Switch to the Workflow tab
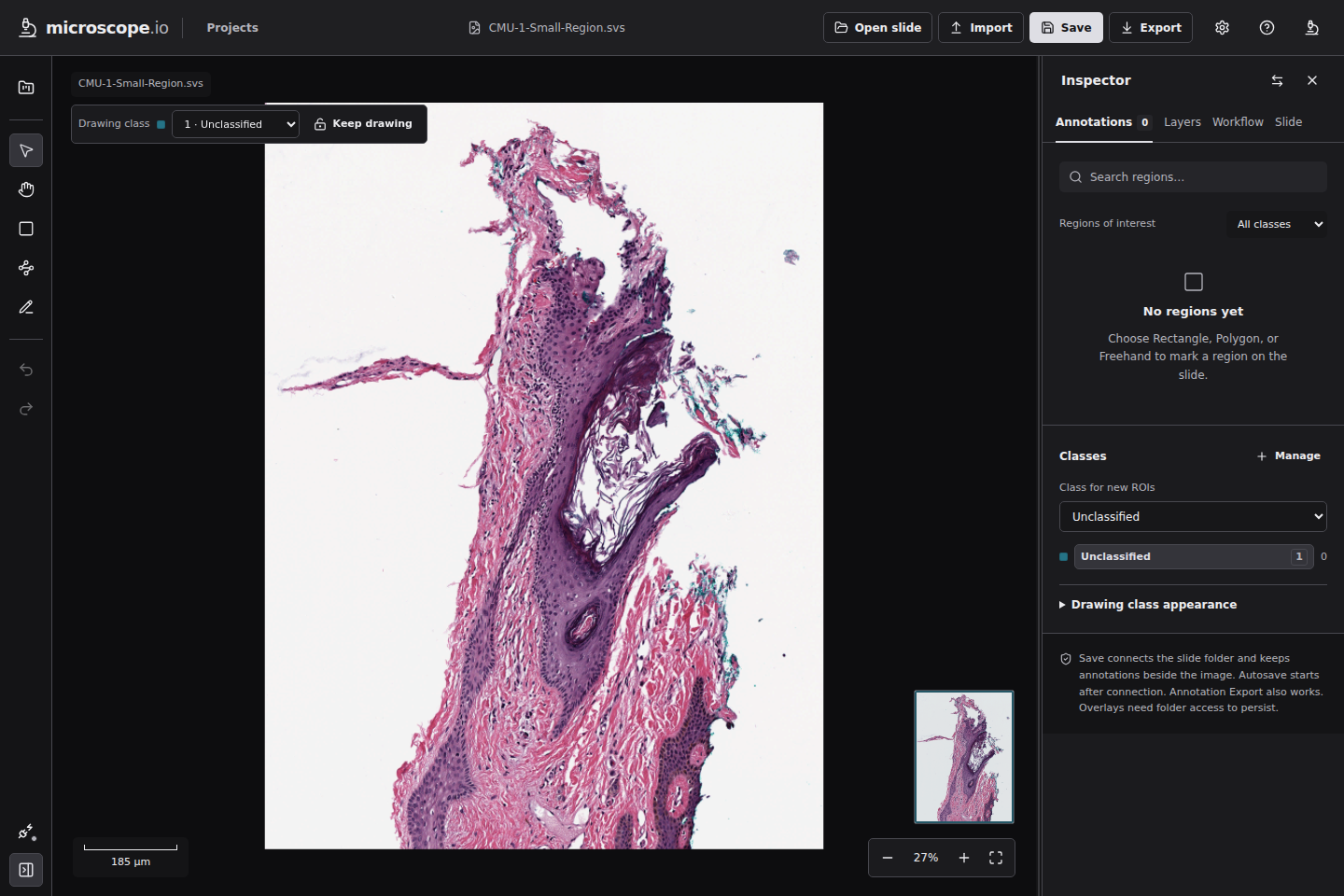The image size is (1344, 896). click(1238, 122)
